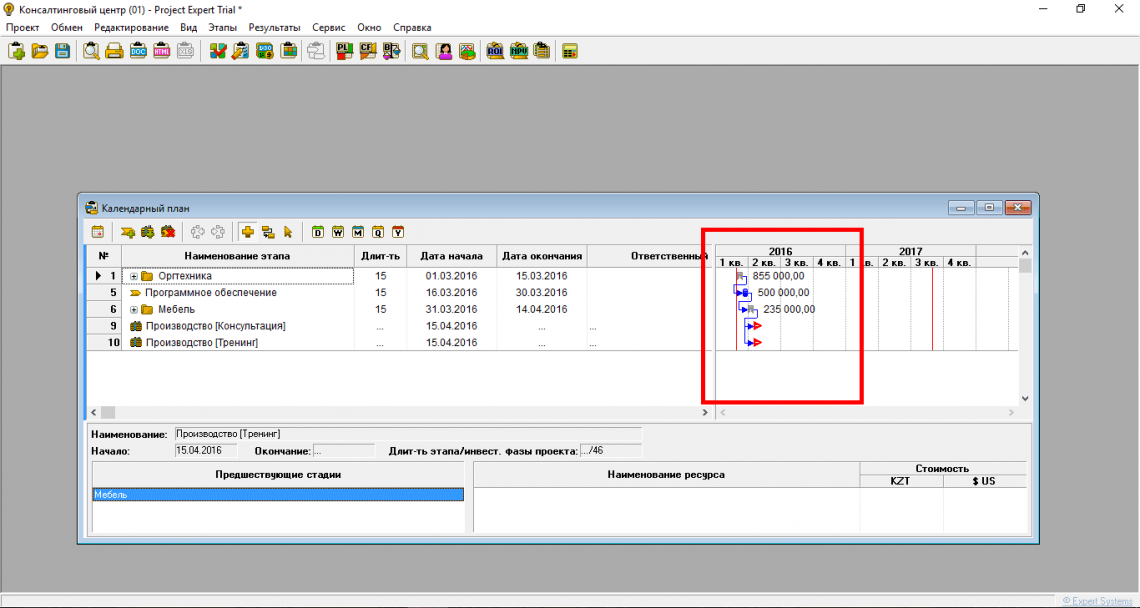Click the PL profit-loss report icon
This screenshot has width=1140, height=608.
pos(344,51)
